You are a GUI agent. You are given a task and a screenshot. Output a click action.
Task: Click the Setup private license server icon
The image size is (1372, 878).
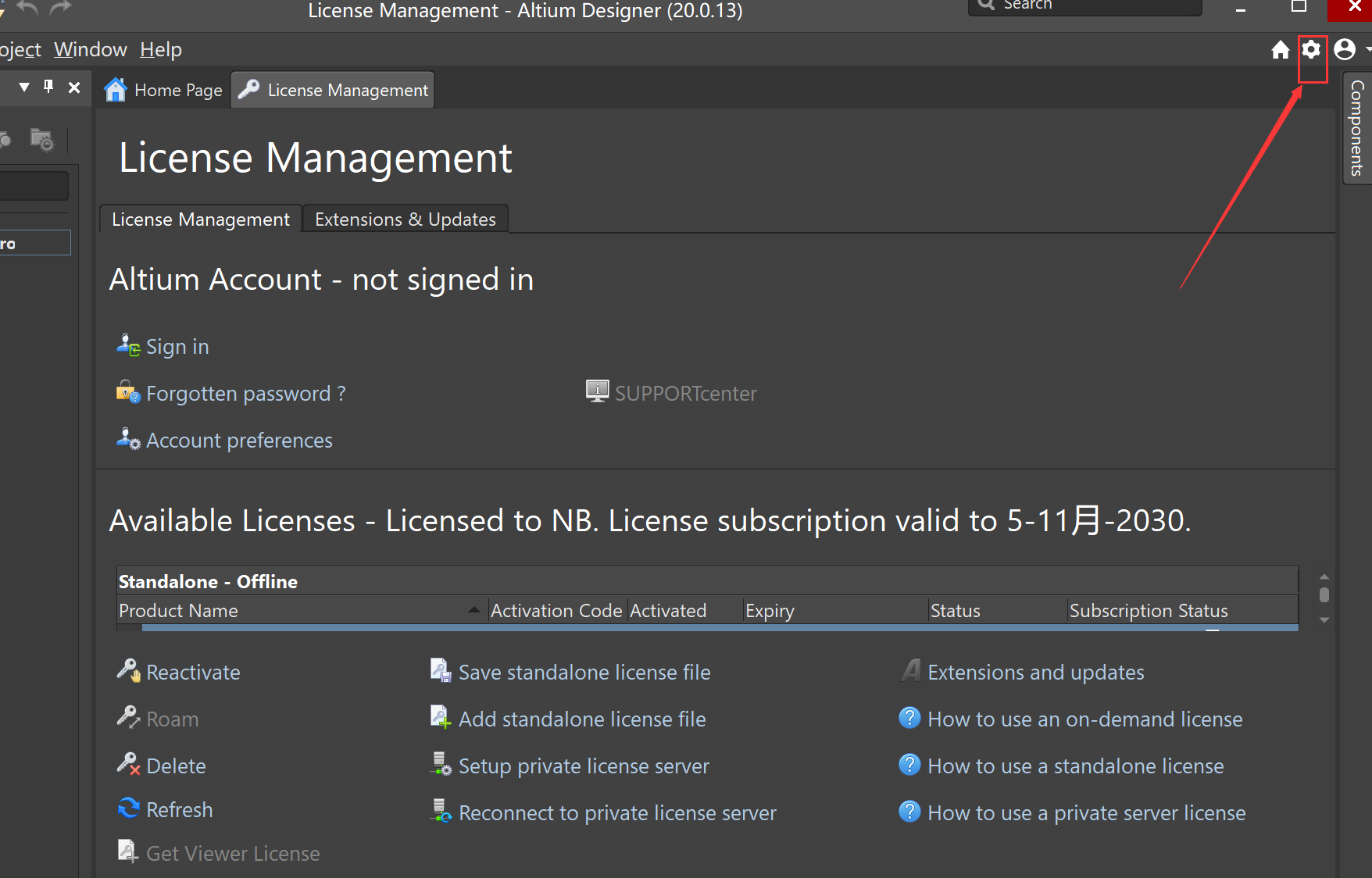(x=441, y=764)
